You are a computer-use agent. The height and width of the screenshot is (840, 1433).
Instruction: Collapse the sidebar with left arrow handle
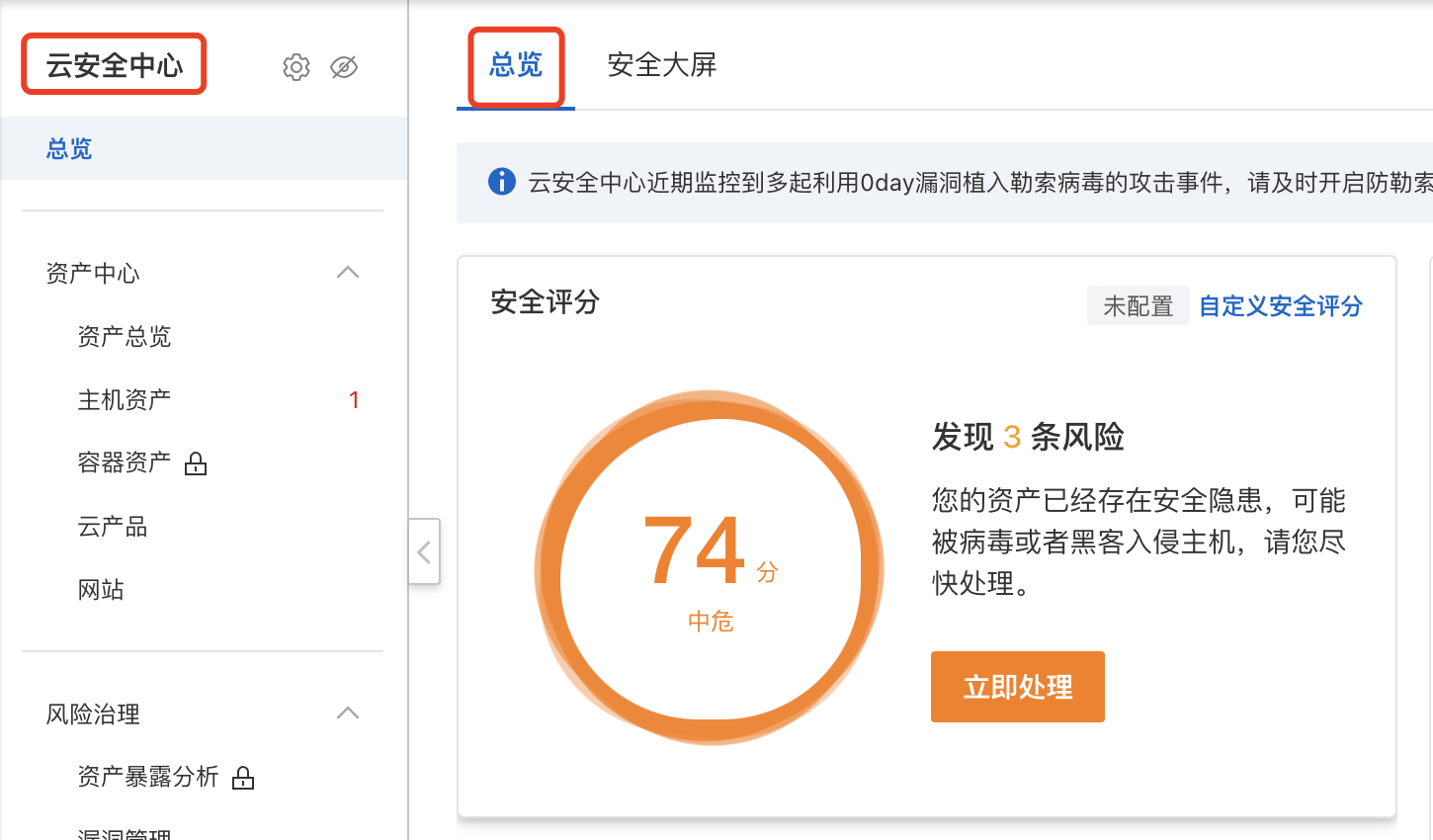click(424, 551)
